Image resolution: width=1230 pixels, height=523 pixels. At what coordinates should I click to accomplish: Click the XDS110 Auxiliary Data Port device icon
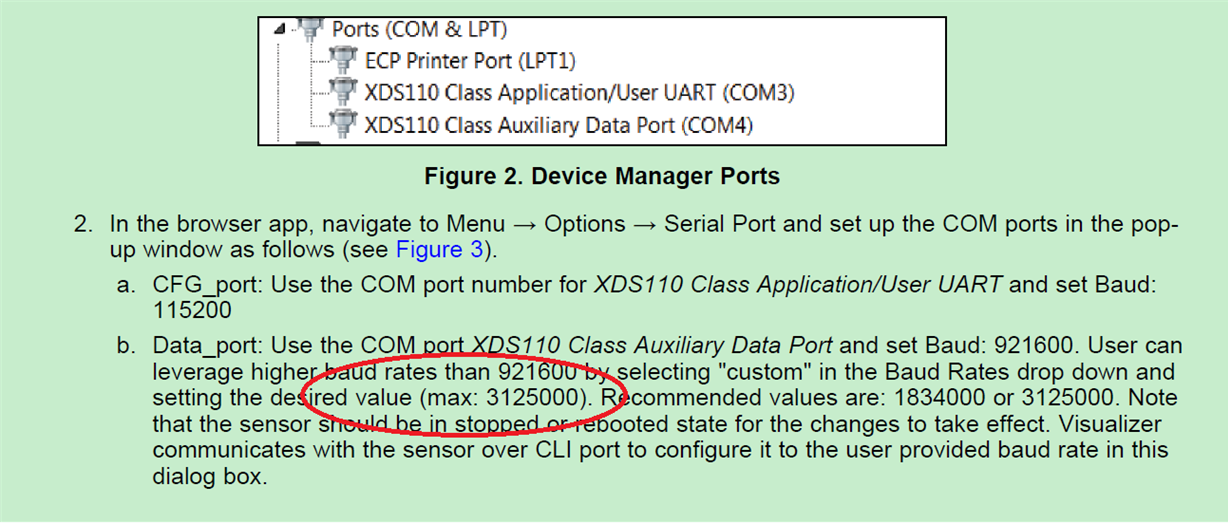click(344, 125)
